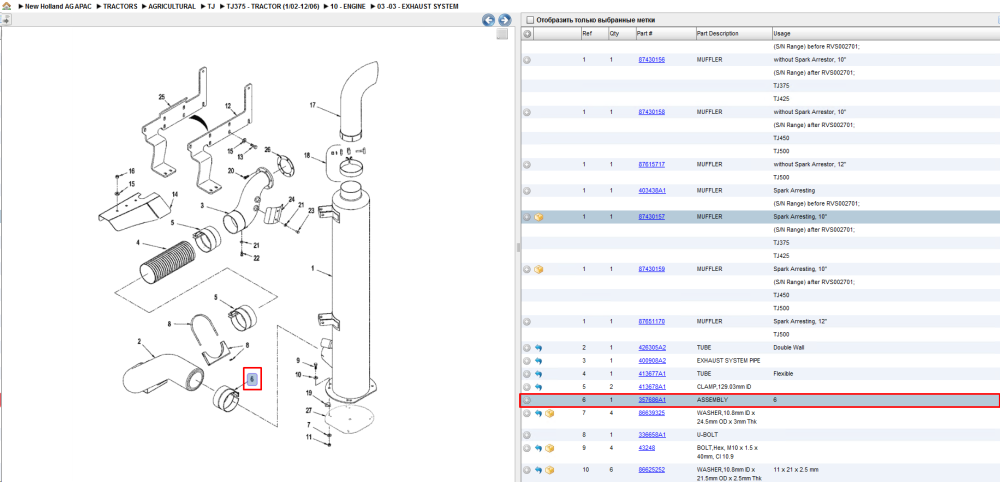Add muffler 87430156 with the plus icon
Viewport: 1000px width, 482px height.
527,60
